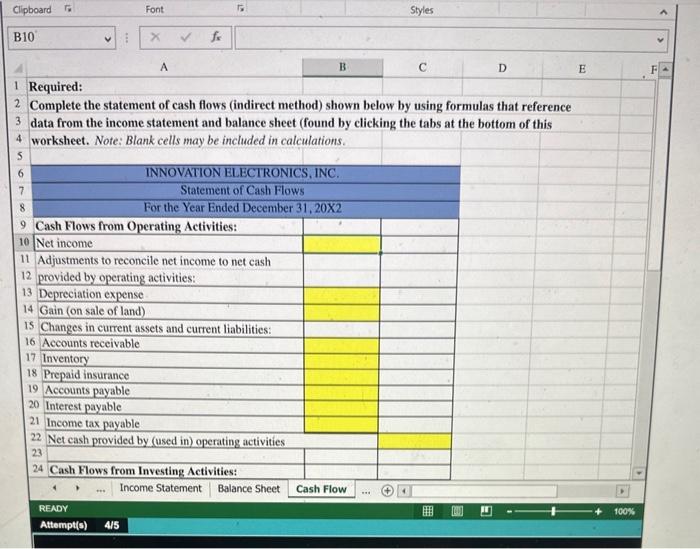Select row 10 header
Viewport: 700px width, 549px height.
click(x=24, y=242)
